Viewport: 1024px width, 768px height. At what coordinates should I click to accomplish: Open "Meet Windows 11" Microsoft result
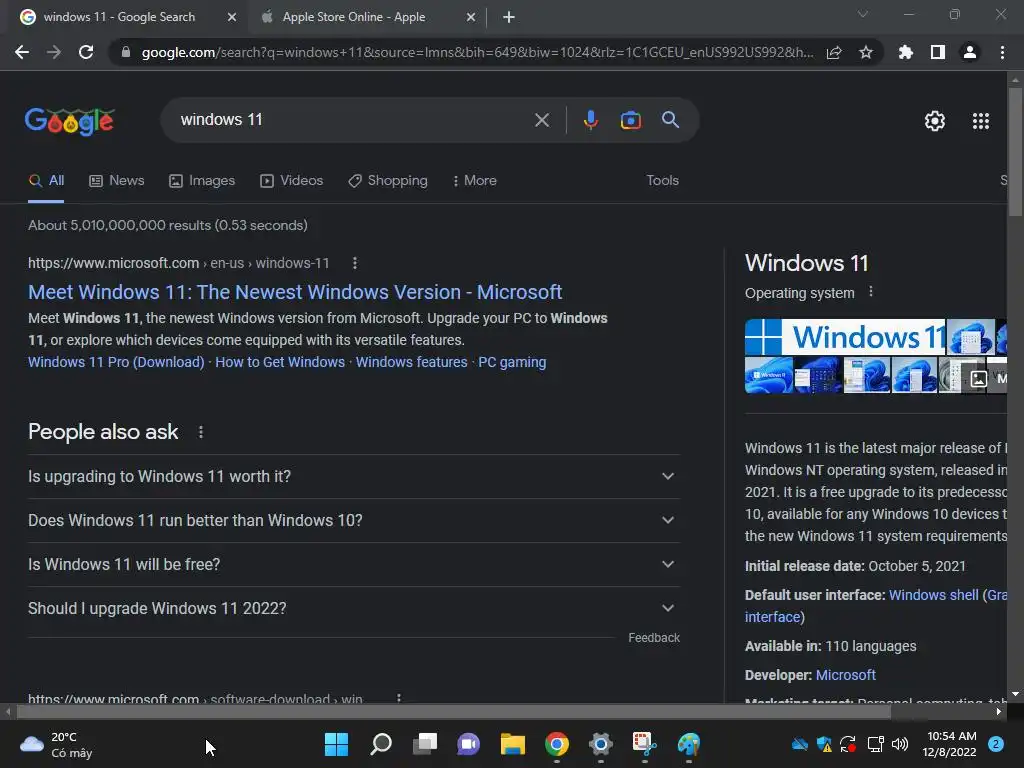(295, 292)
